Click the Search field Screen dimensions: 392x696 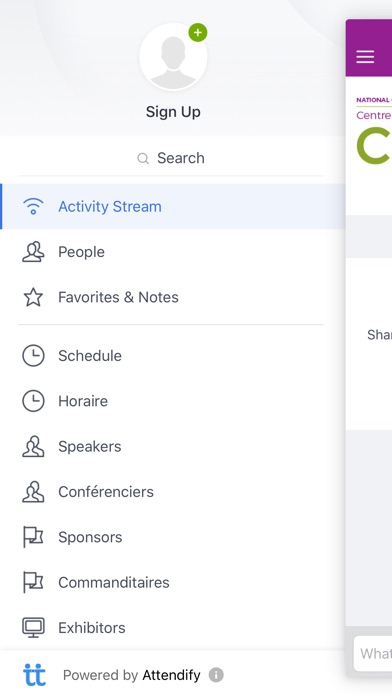pos(171,158)
